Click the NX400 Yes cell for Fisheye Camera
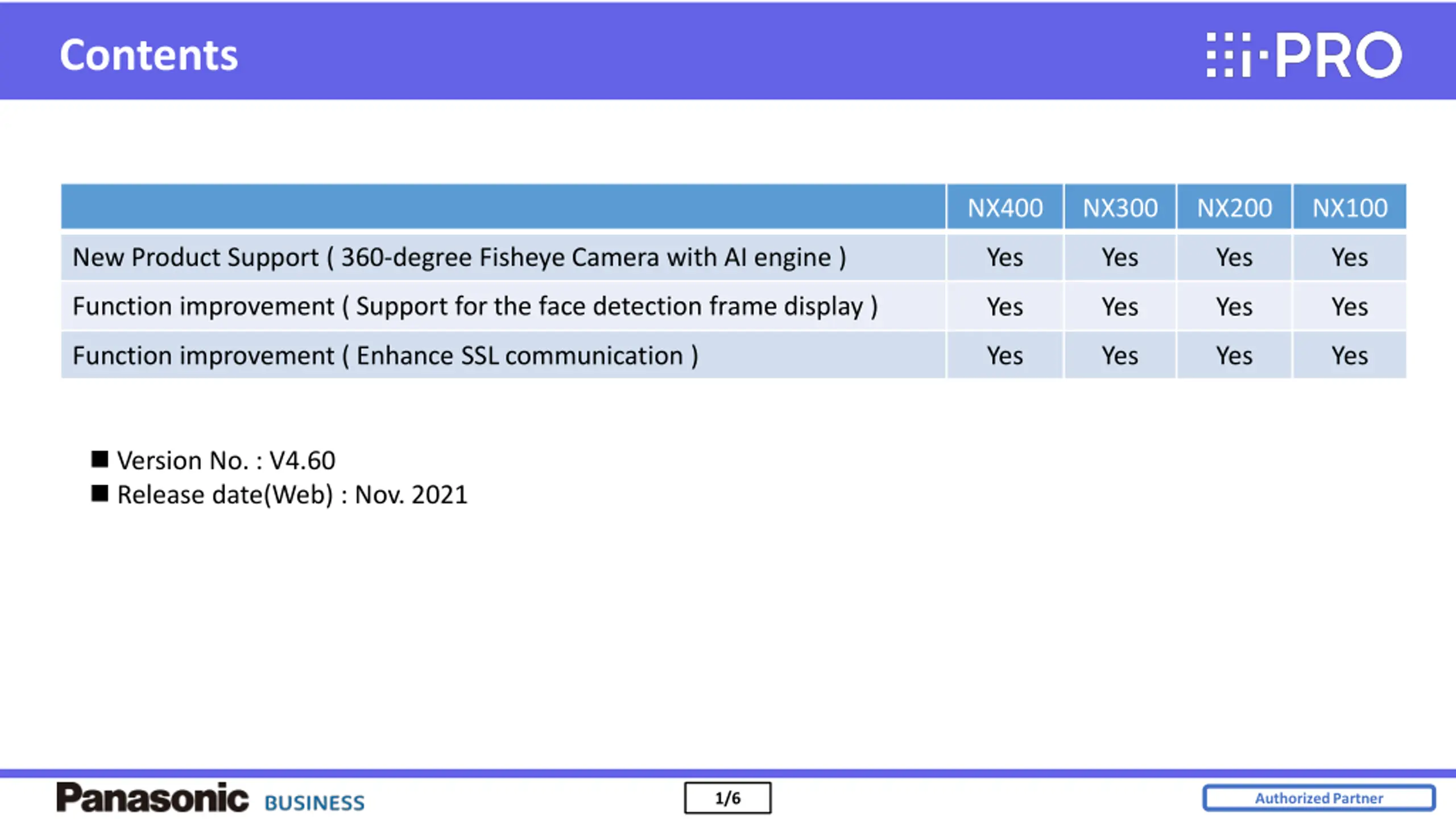 1005,257
